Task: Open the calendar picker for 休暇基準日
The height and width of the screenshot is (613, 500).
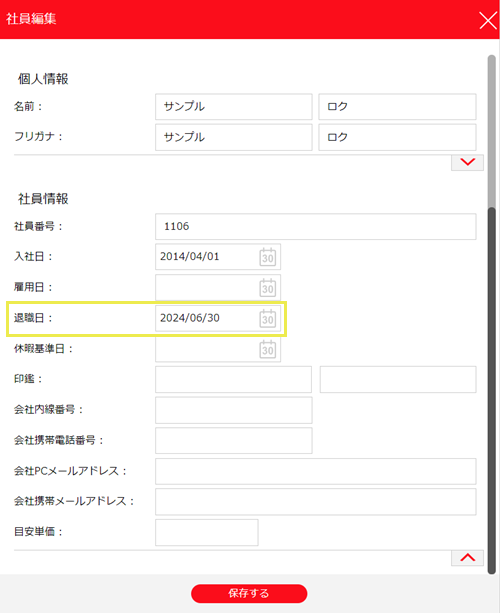Action: tap(268, 349)
